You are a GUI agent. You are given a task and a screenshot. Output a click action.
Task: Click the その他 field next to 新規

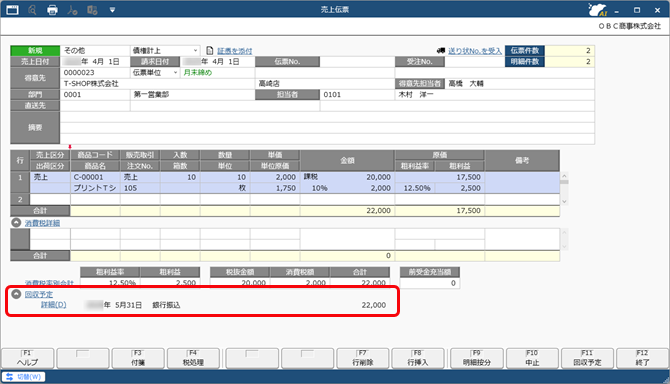click(x=95, y=50)
